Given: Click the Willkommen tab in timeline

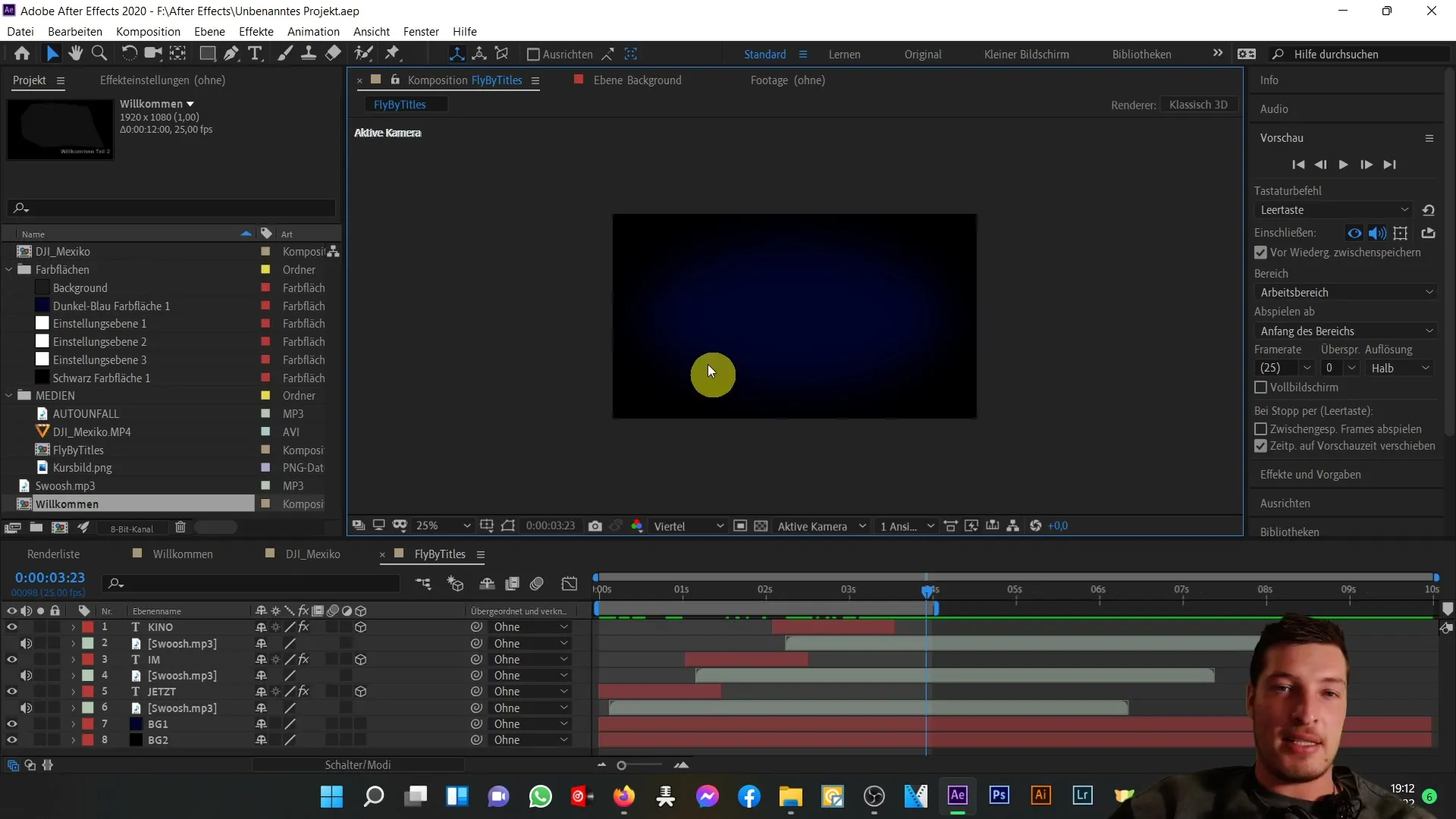Looking at the screenshot, I should [183, 554].
